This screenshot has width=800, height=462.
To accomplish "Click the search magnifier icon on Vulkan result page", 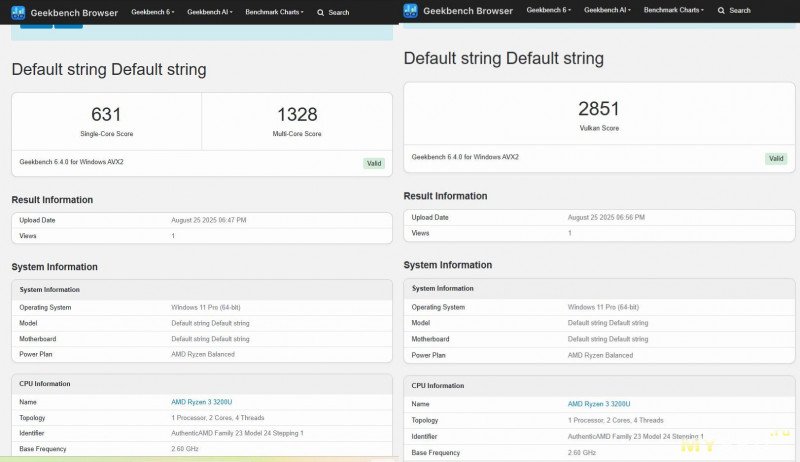I will coord(721,11).
